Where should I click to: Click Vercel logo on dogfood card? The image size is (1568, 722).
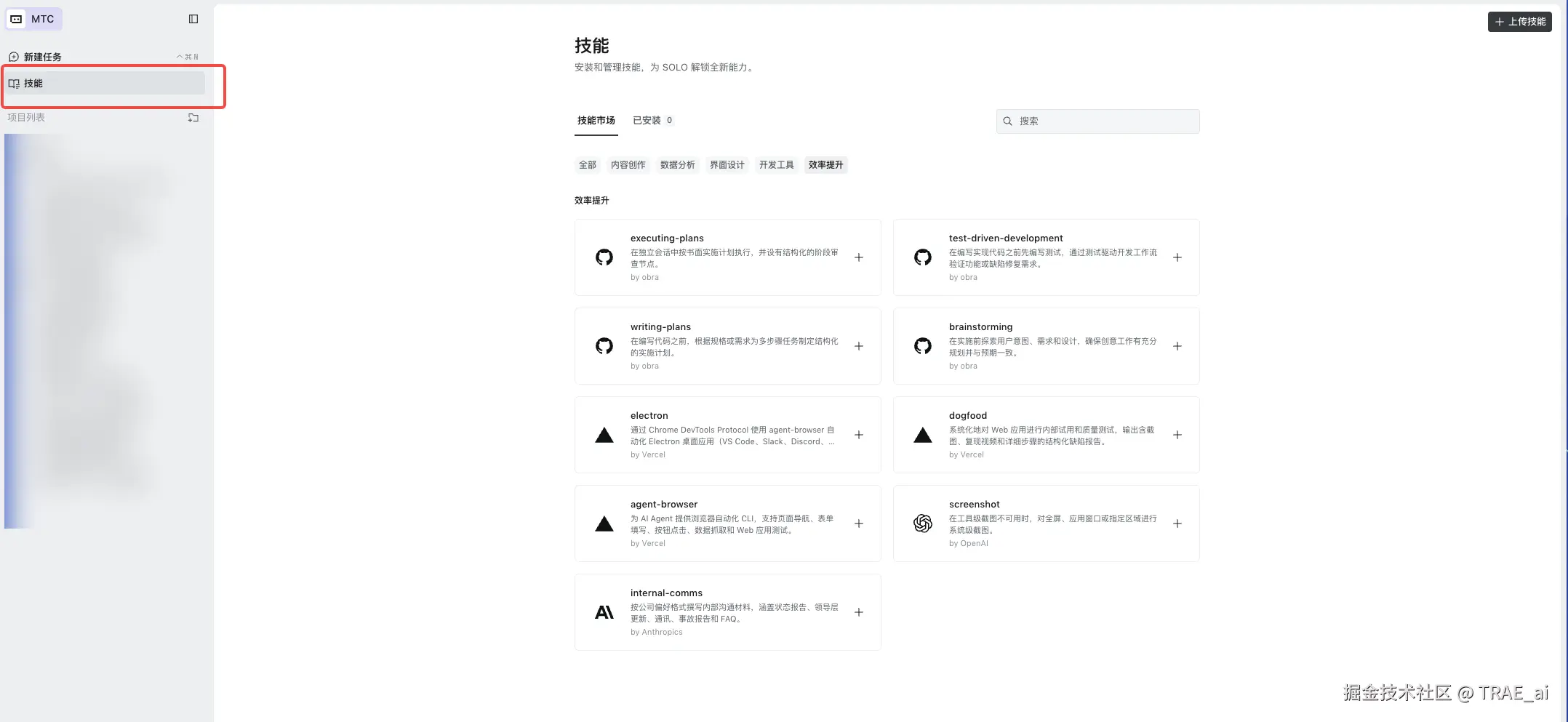coord(923,435)
